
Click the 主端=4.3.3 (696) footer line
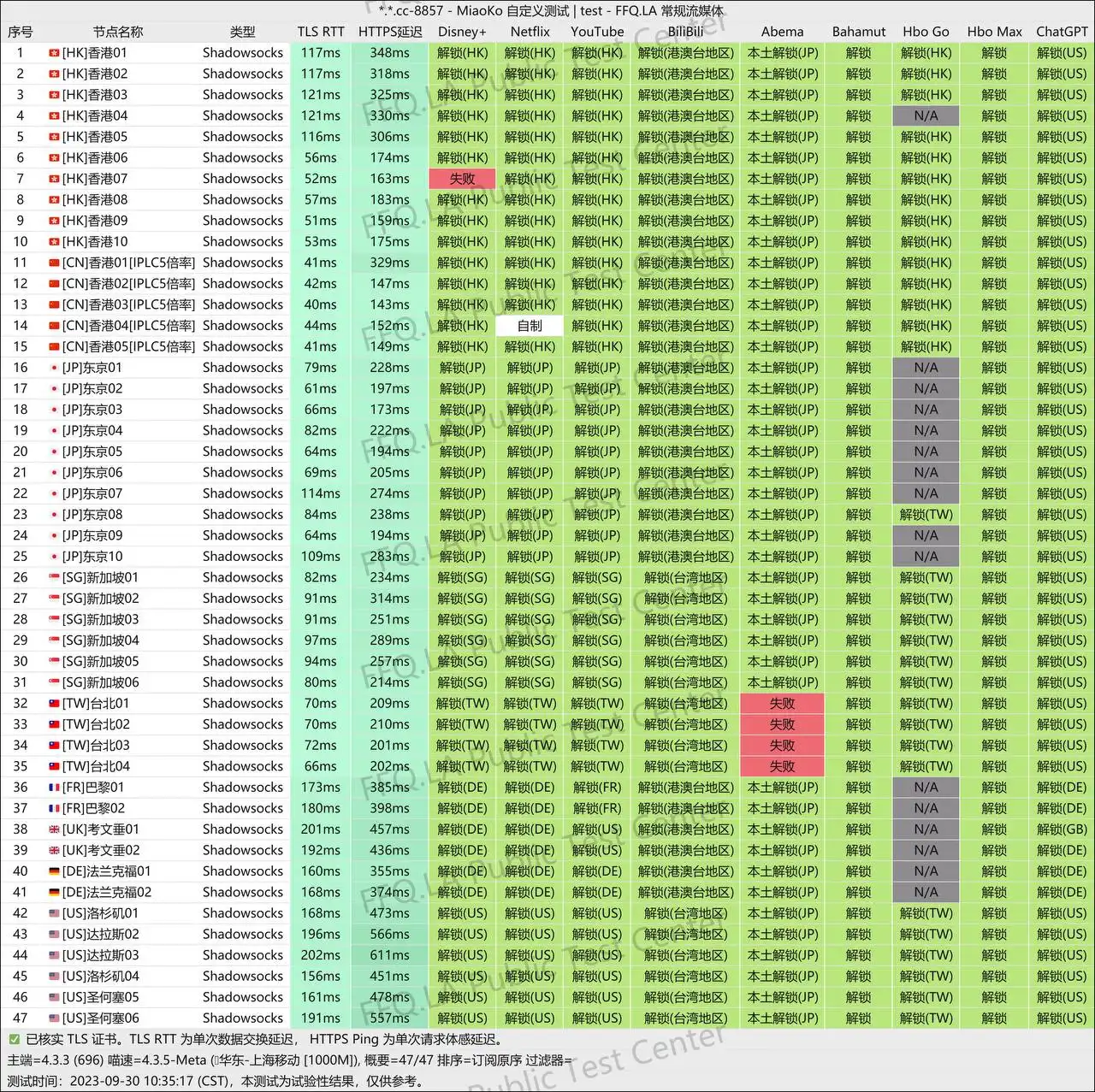(289, 1060)
